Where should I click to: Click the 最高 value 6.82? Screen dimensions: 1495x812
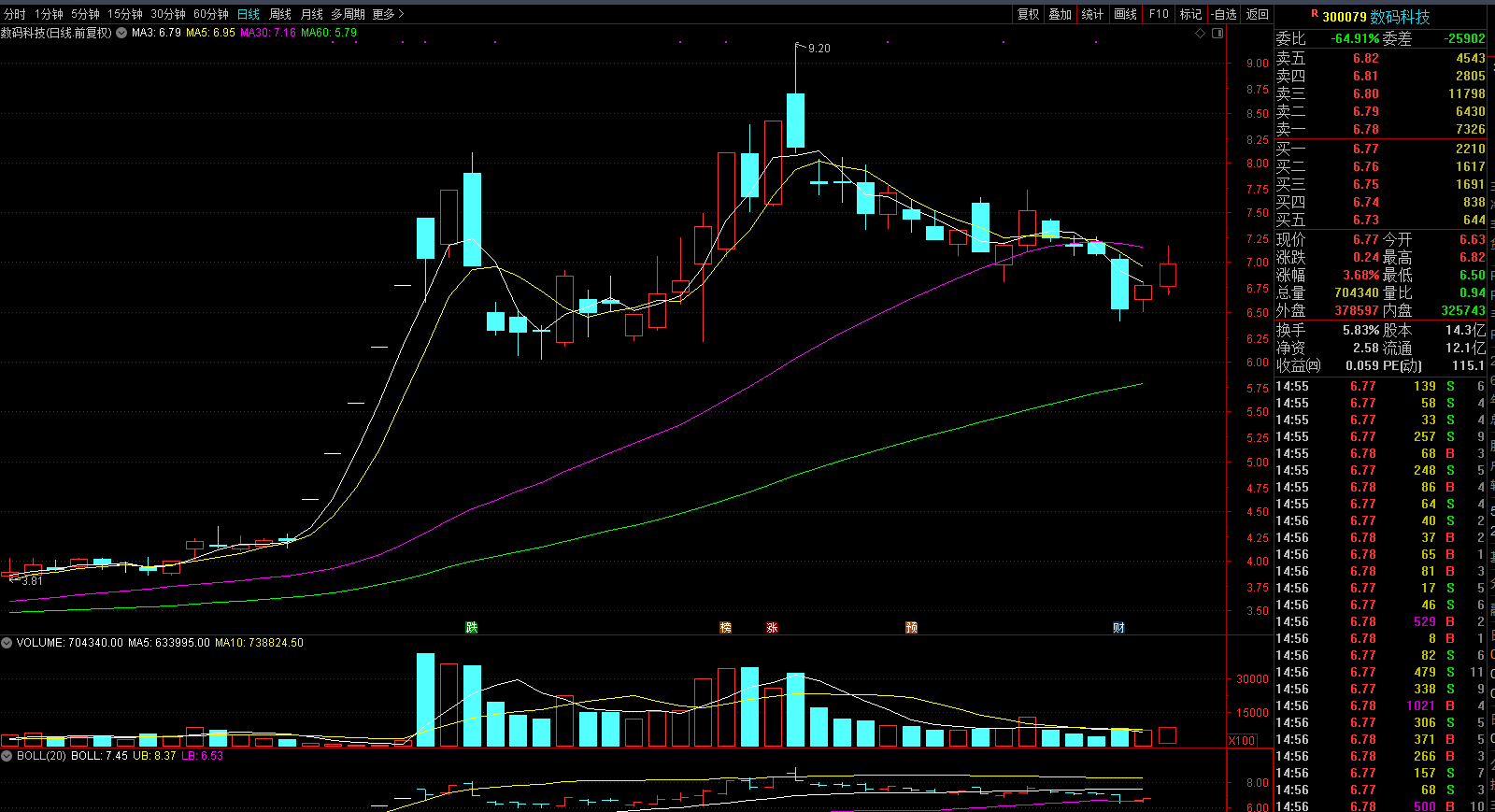coord(1473,257)
